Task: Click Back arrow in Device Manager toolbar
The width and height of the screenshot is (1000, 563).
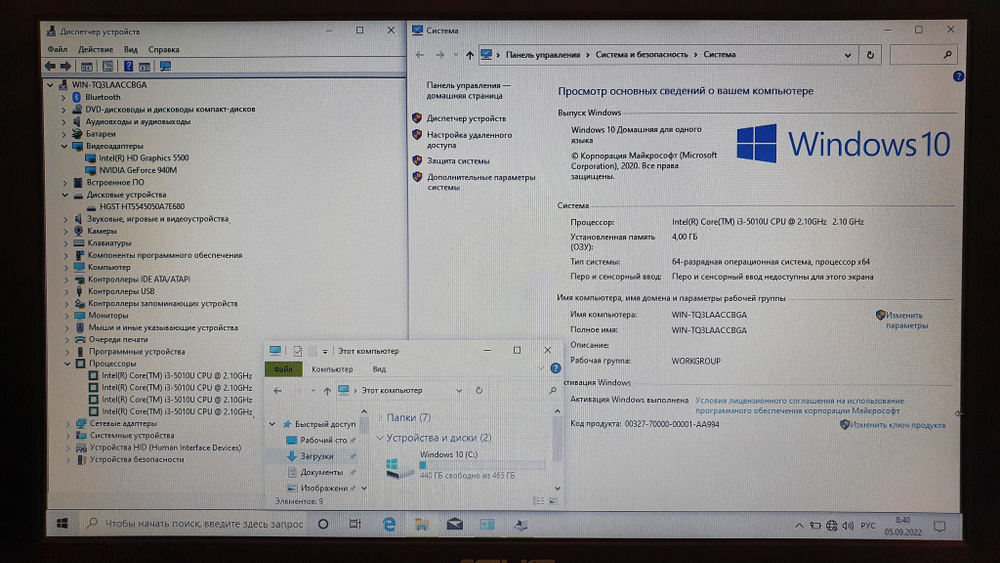Action: click(x=50, y=66)
